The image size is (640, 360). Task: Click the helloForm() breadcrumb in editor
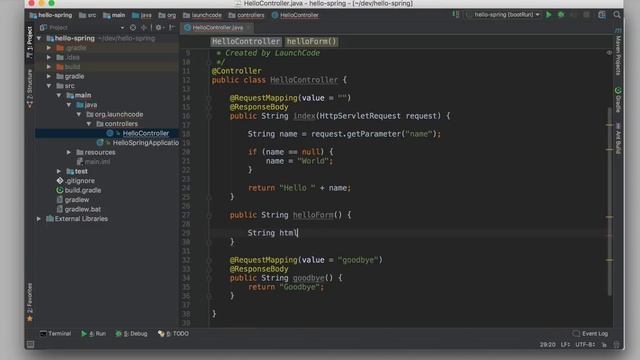point(311,41)
